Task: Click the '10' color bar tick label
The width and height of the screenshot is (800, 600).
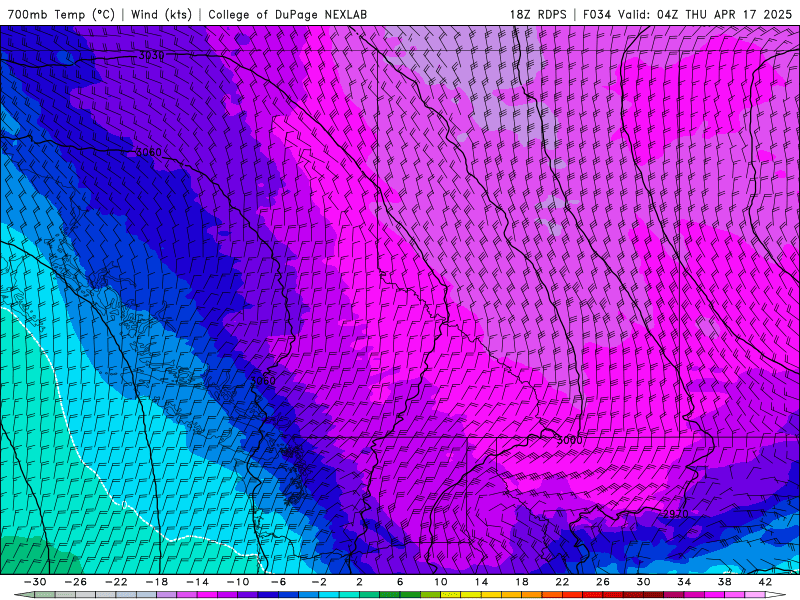Action: tap(440, 582)
